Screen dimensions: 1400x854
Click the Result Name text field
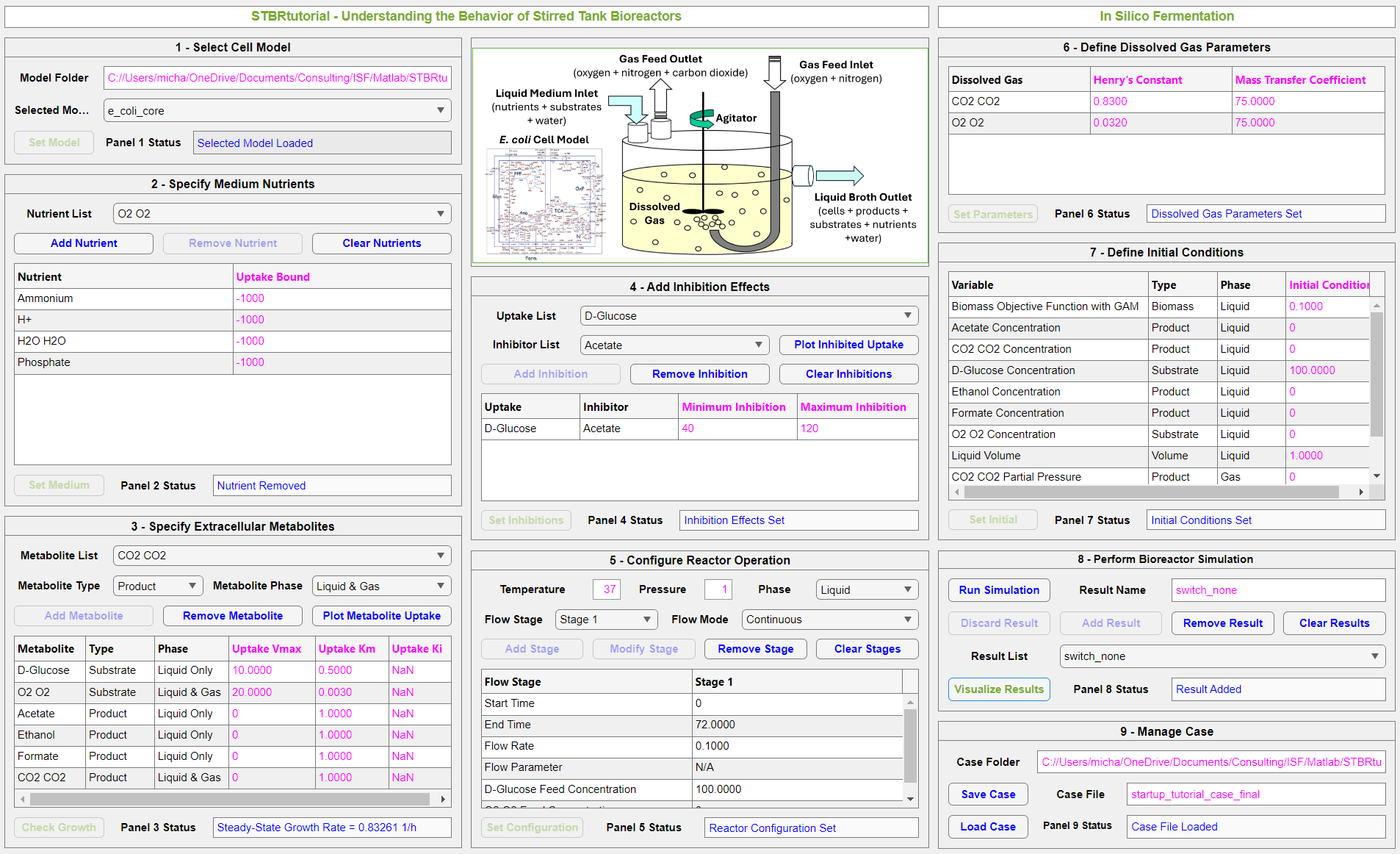pyautogui.click(x=1278, y=590)
